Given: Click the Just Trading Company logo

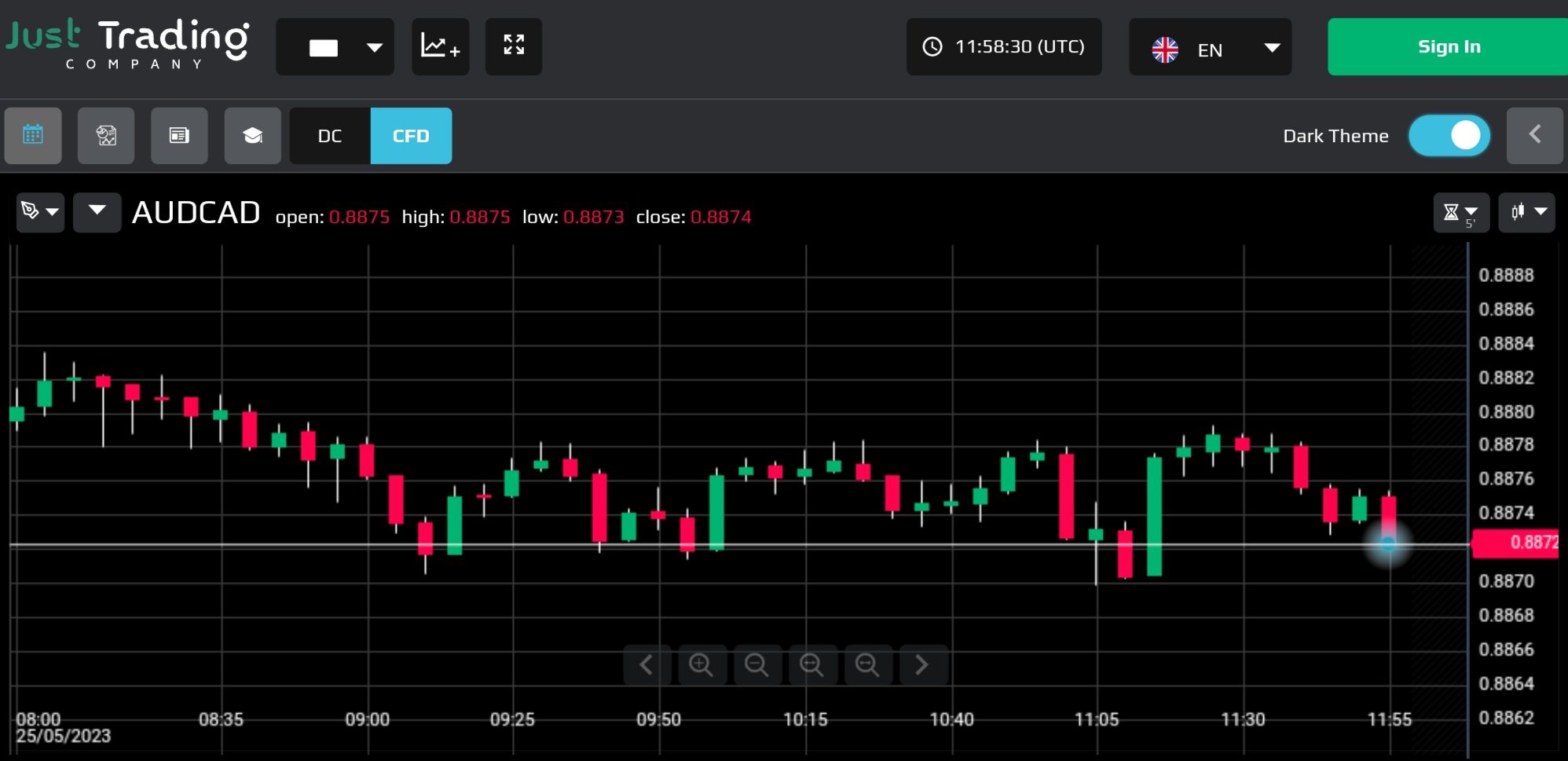Looking at the screenshot, I should (x=128, y=45).
